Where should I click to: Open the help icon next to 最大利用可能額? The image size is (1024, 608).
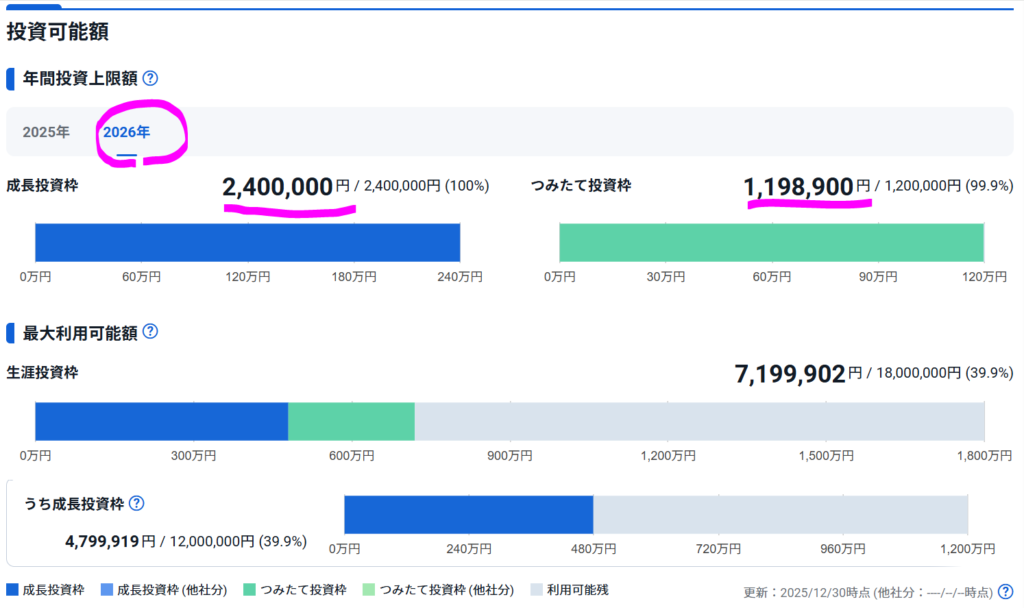[150, 331]
